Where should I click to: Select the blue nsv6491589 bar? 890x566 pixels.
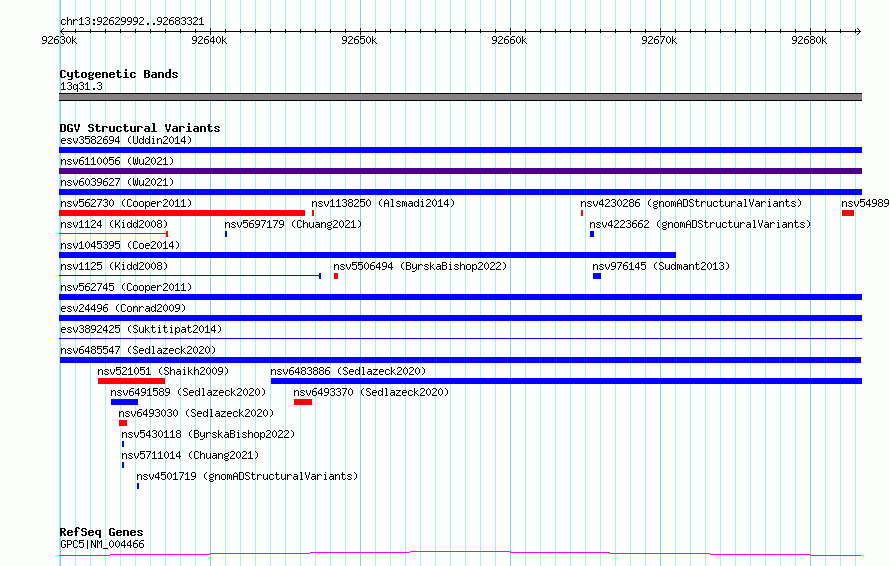pyautogui.click(x=124, y=402)
